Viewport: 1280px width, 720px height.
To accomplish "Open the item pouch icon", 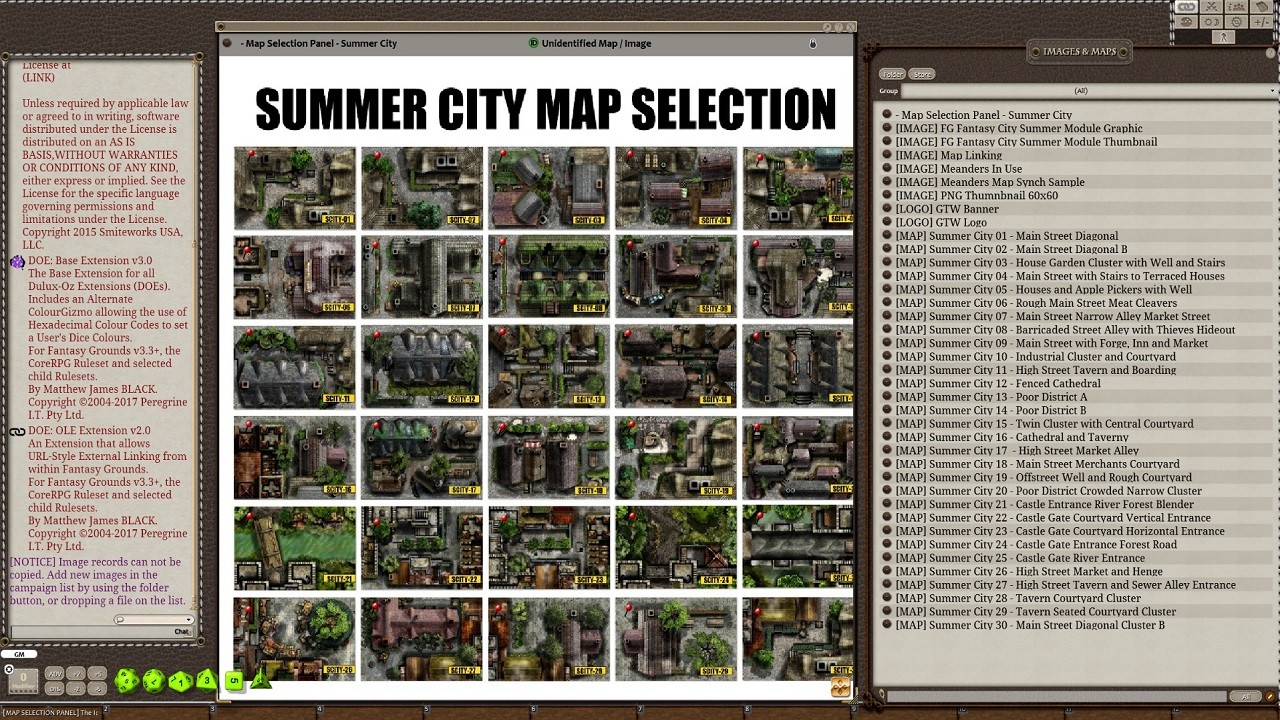I will click(x=1262, y=8).
